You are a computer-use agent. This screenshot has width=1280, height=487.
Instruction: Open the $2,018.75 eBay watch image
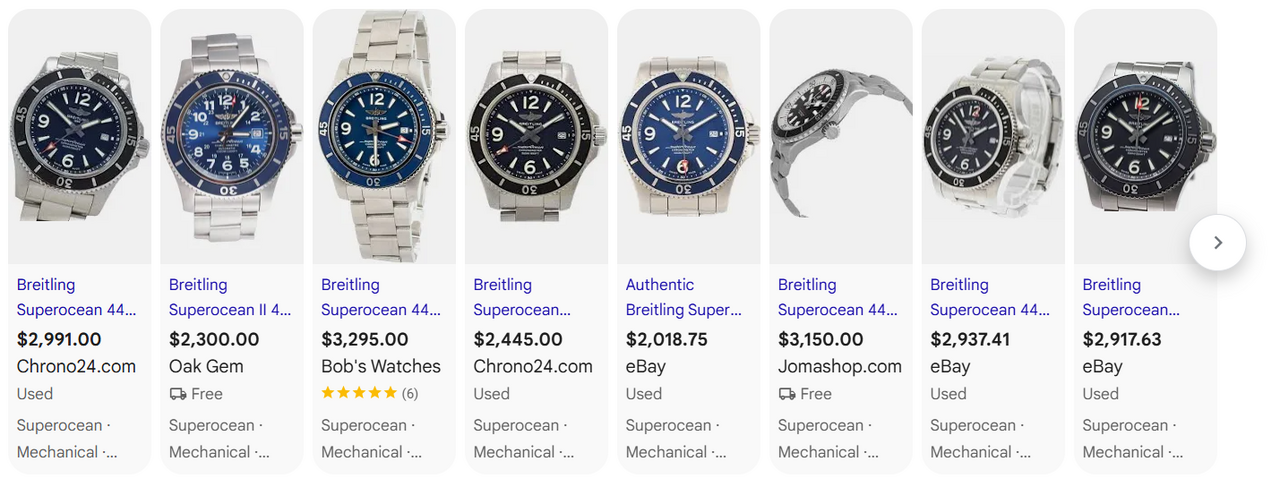pos(688,137)
